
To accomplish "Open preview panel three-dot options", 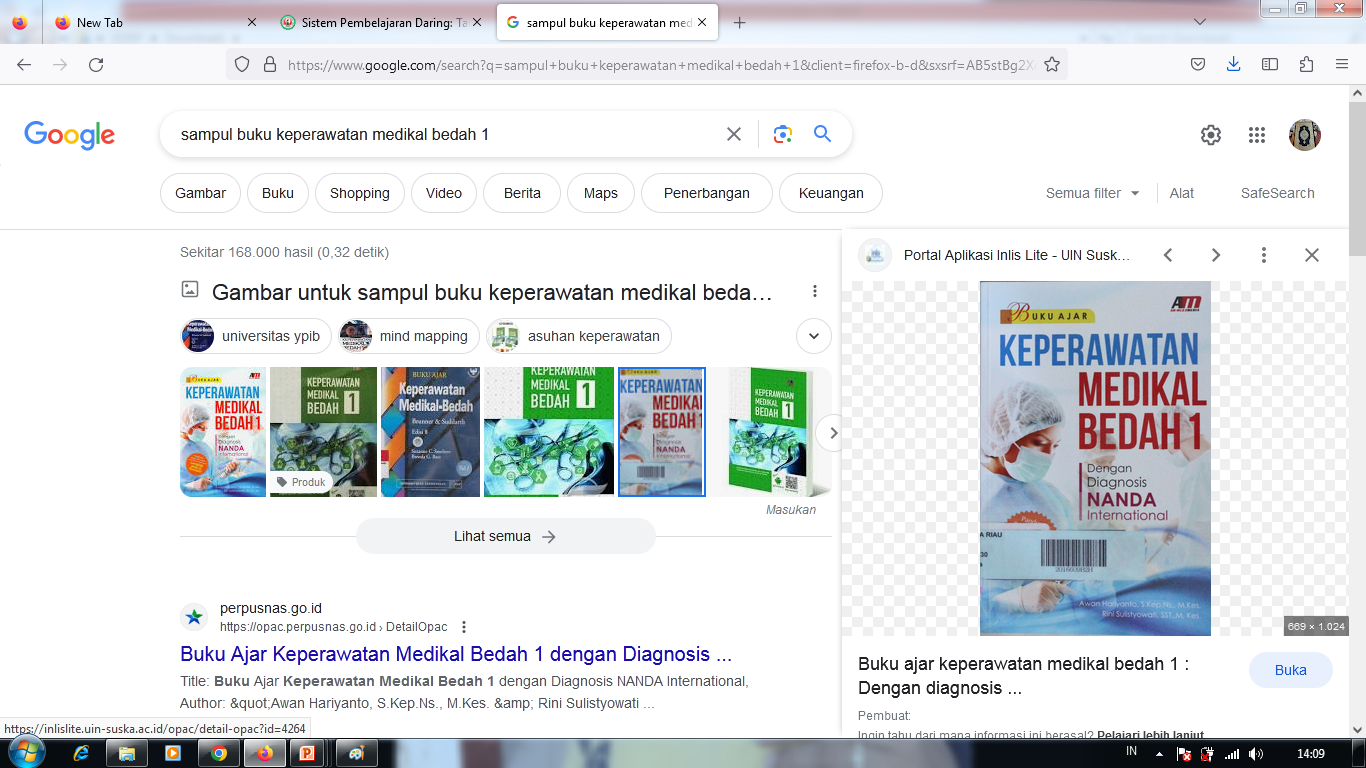I will (x=1264, y=255).
